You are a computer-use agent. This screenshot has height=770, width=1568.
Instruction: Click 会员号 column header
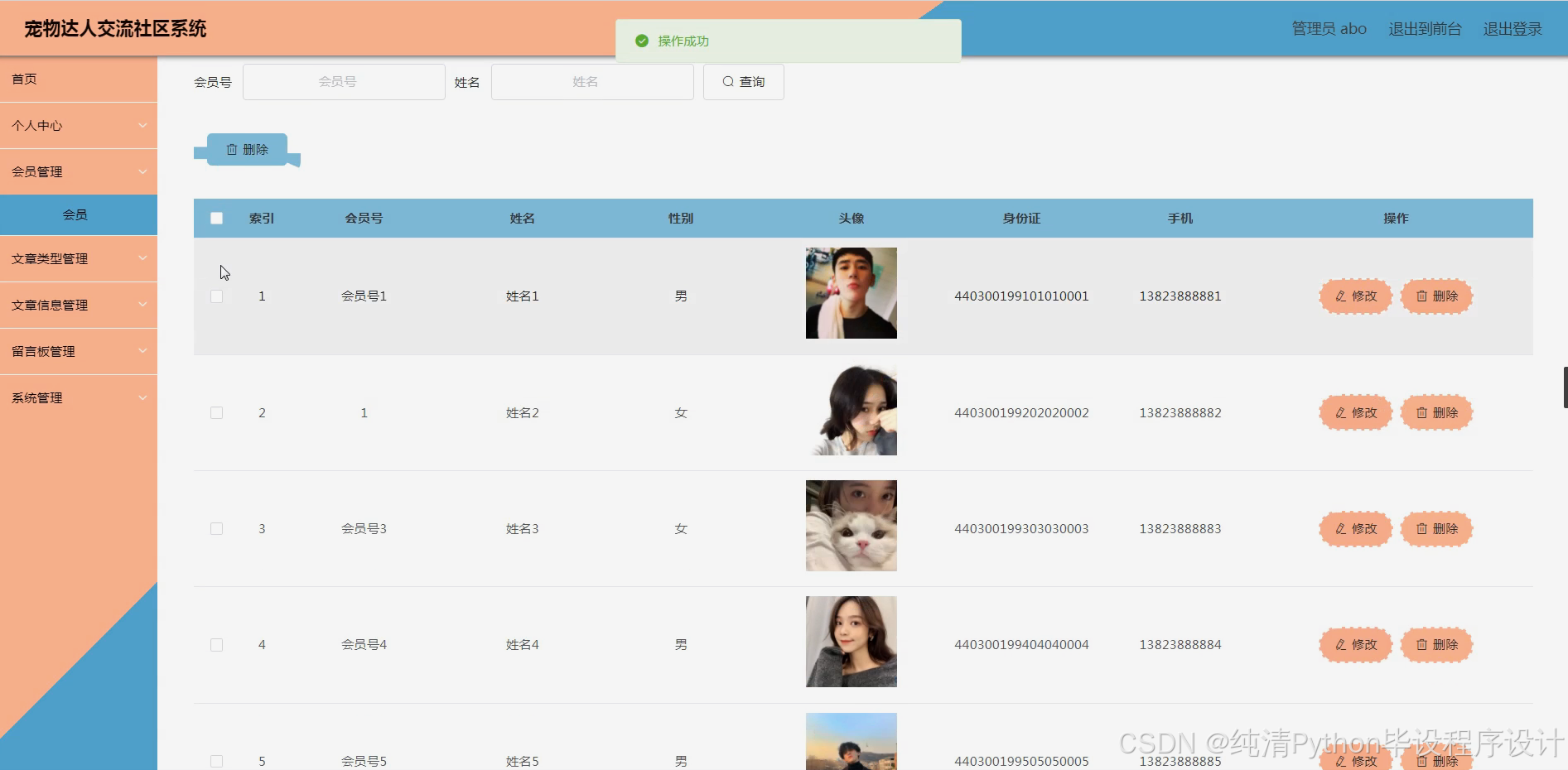coord(364,219)
